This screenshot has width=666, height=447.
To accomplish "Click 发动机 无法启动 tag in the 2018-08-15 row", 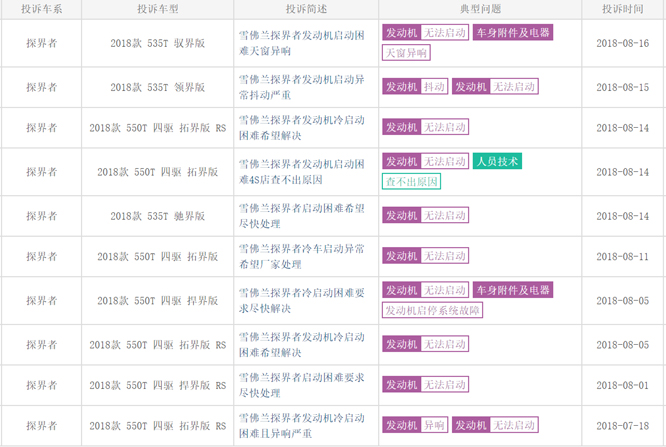I will [495, 87].
